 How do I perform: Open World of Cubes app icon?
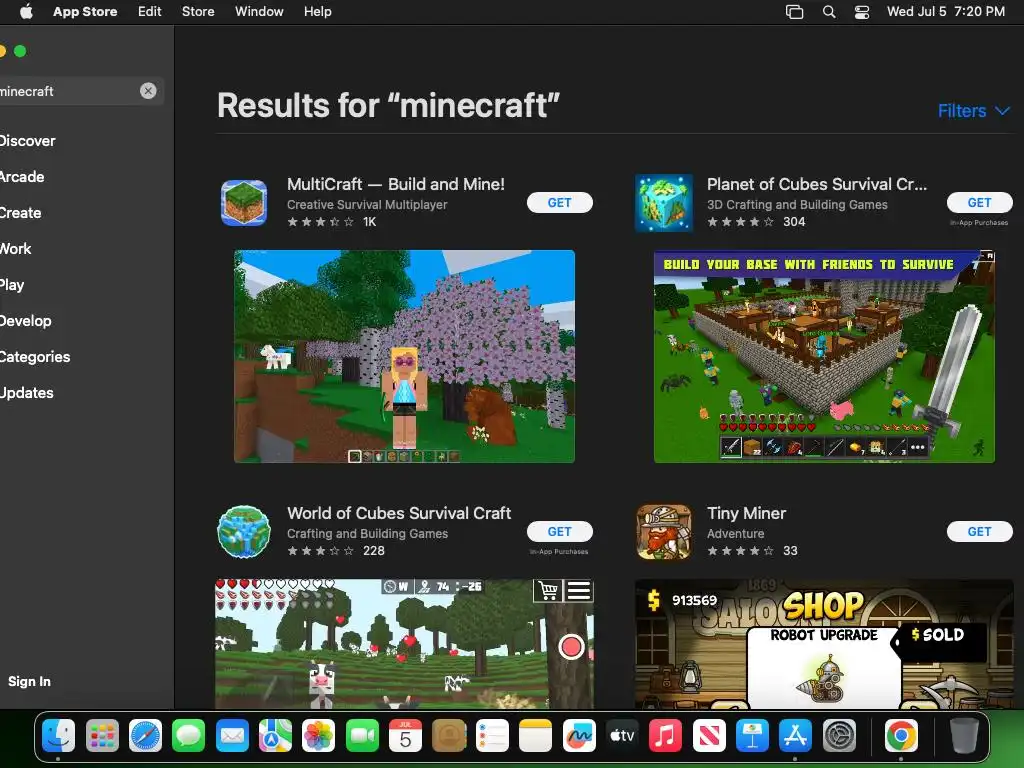point(244,532)
